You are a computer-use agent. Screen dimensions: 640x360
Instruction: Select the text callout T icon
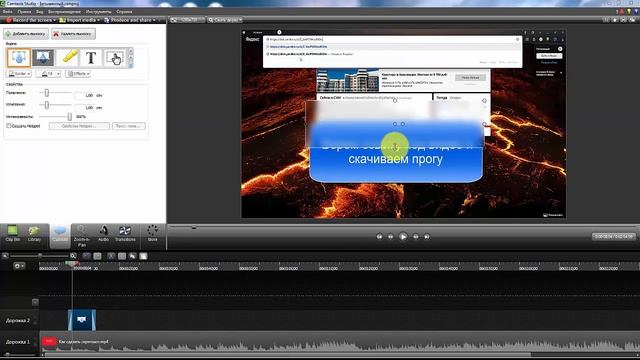point(91,58)
